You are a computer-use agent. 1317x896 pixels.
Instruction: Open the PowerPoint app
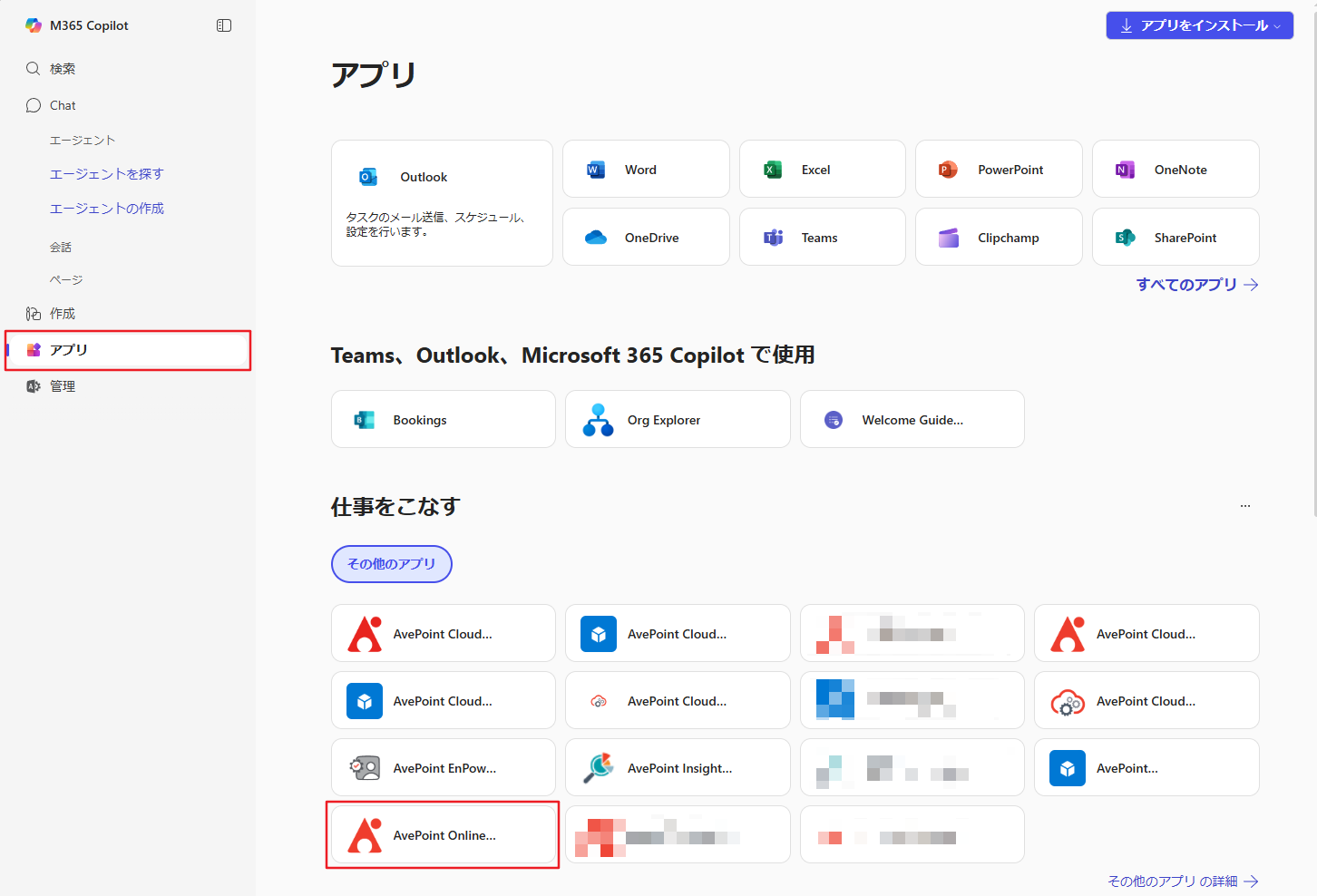pos(999,169)
